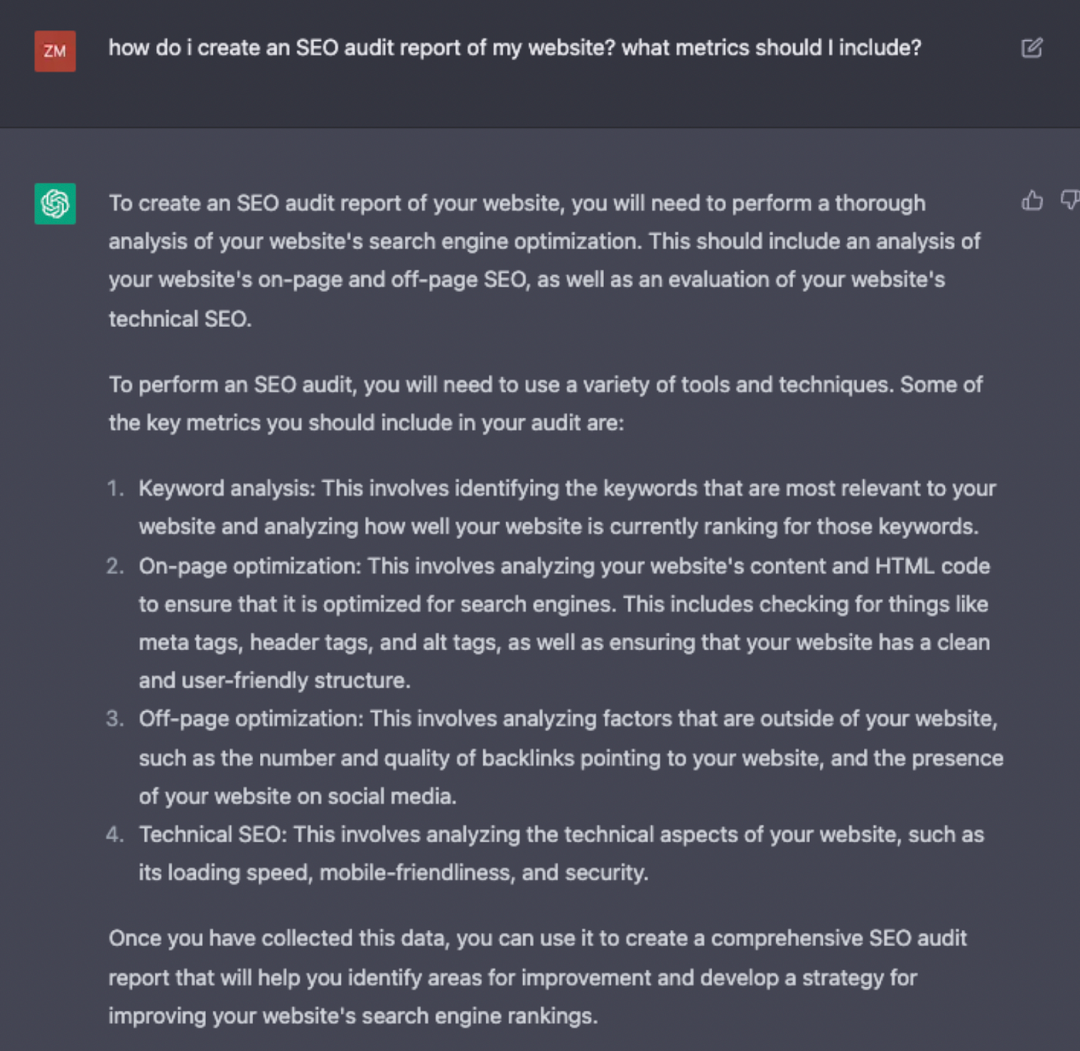Click the list number 2 marker
1080x1051 pixels.
point(115,566)
